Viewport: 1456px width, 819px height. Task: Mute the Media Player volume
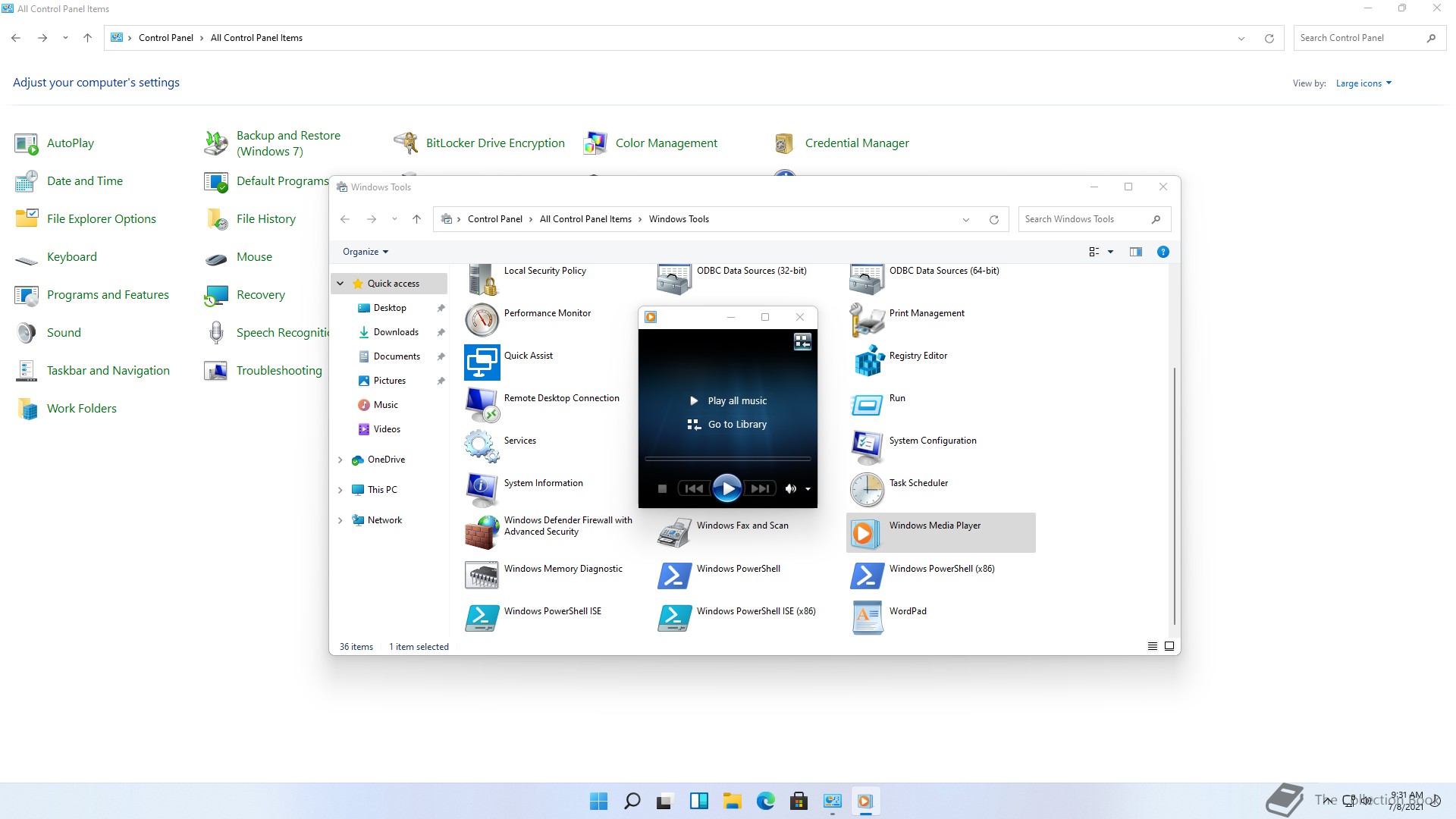(x=790, y=489)
